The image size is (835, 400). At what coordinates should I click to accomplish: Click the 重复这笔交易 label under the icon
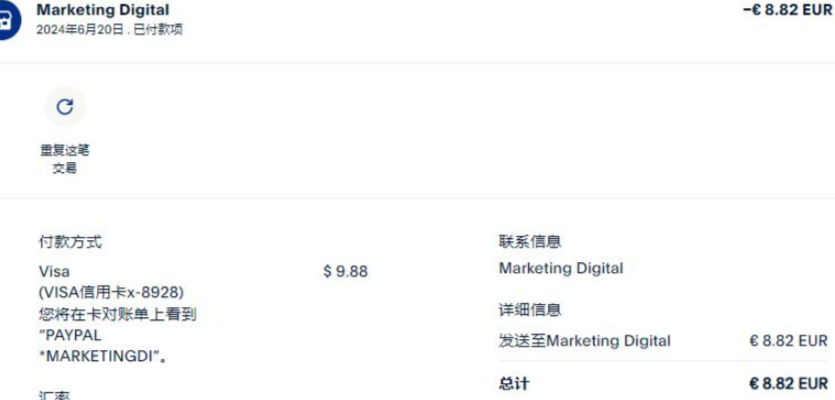(65, 159)
